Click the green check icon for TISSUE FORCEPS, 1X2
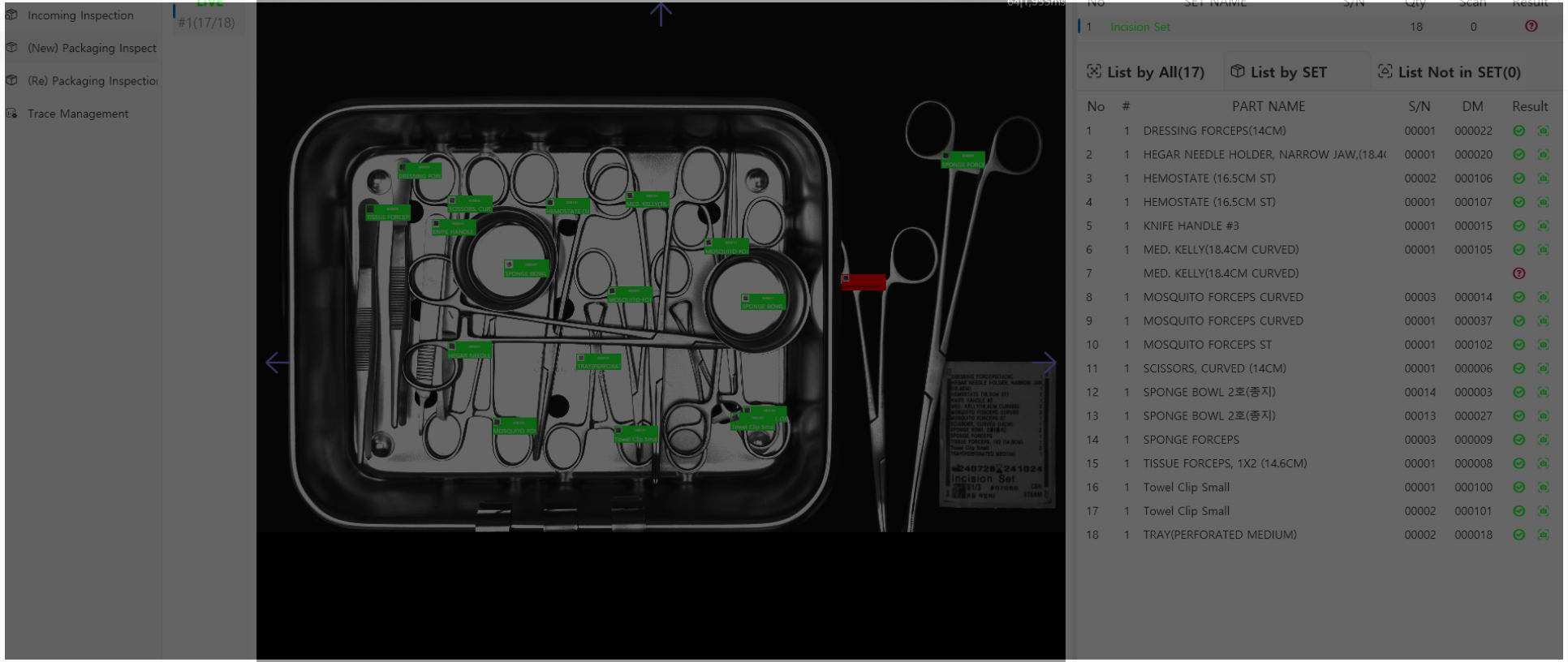Screen dimensions: 1568x662 [1518, 463]
